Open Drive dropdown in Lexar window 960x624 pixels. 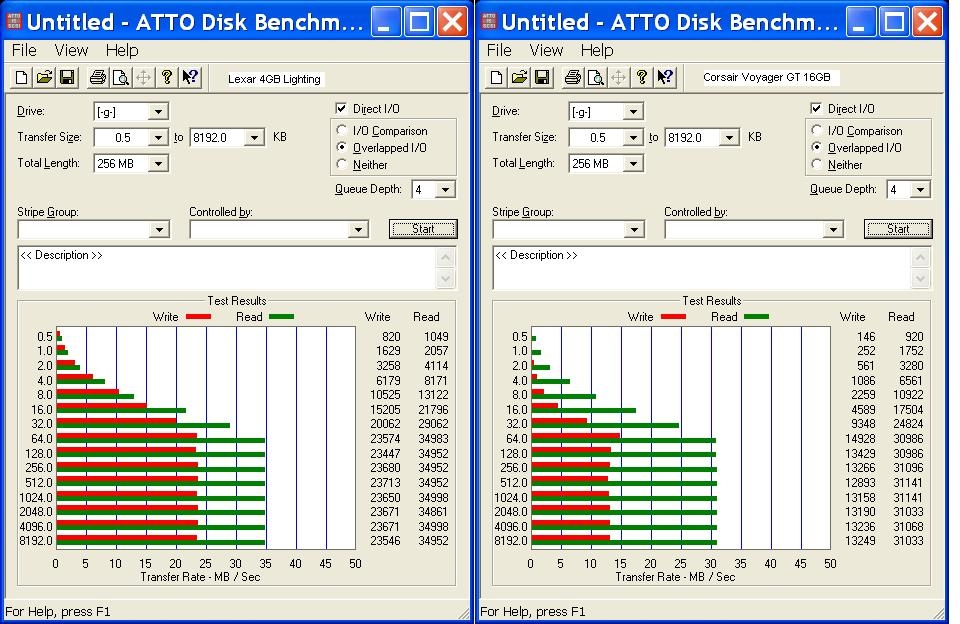pos(158,111)
